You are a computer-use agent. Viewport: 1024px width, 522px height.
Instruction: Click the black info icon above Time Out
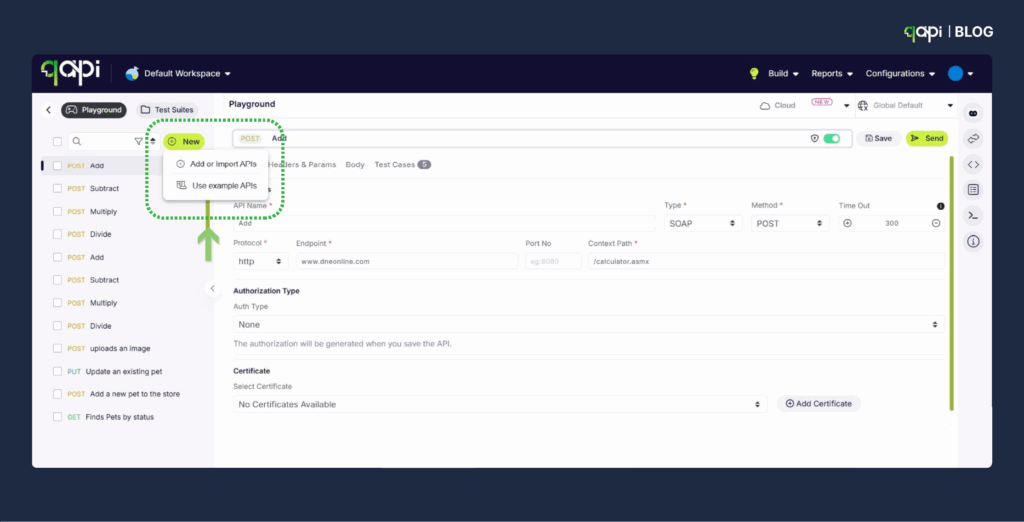click(940, 206)
